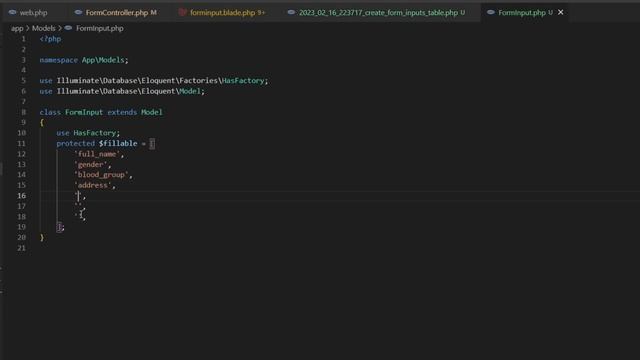Viewport: 640px width, 360px height.
Task: Click the closing brace on line 20
Action: [42, 238]
